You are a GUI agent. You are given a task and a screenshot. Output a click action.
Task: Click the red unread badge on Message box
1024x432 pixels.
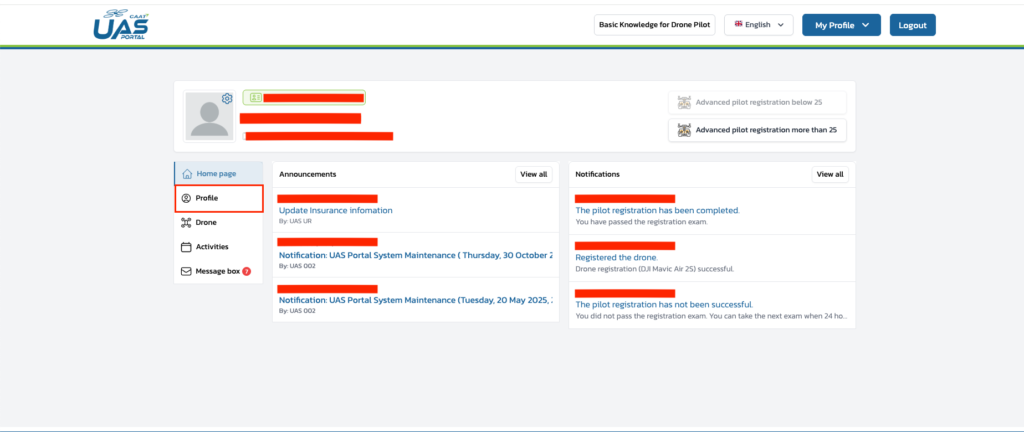[x=246, y=271]
